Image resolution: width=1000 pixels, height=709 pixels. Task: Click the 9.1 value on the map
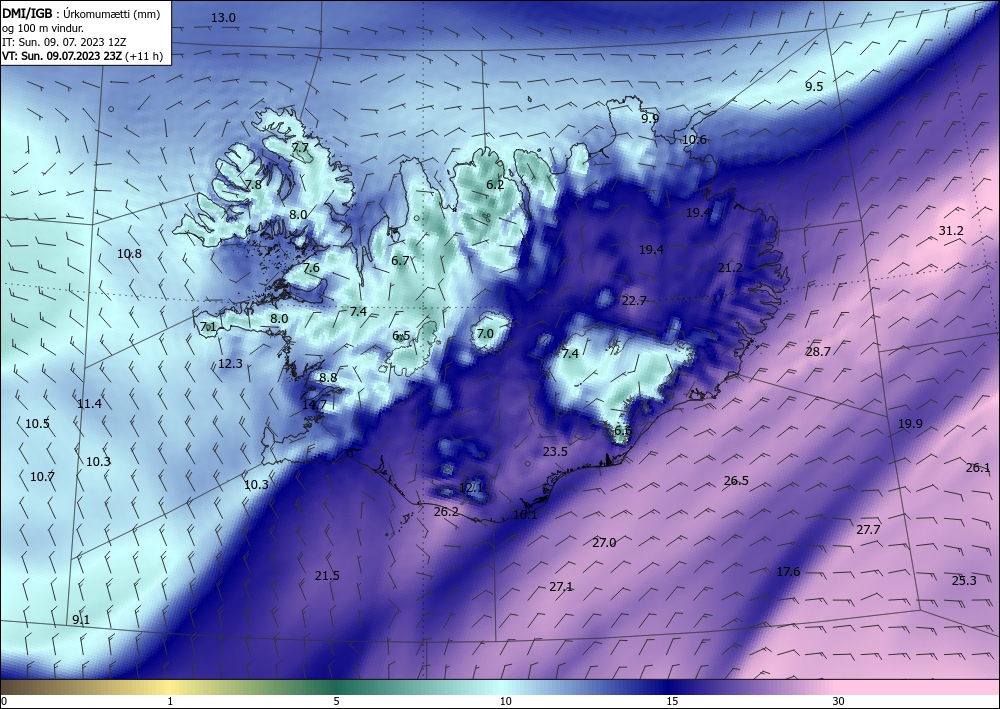tap(81, 620)
